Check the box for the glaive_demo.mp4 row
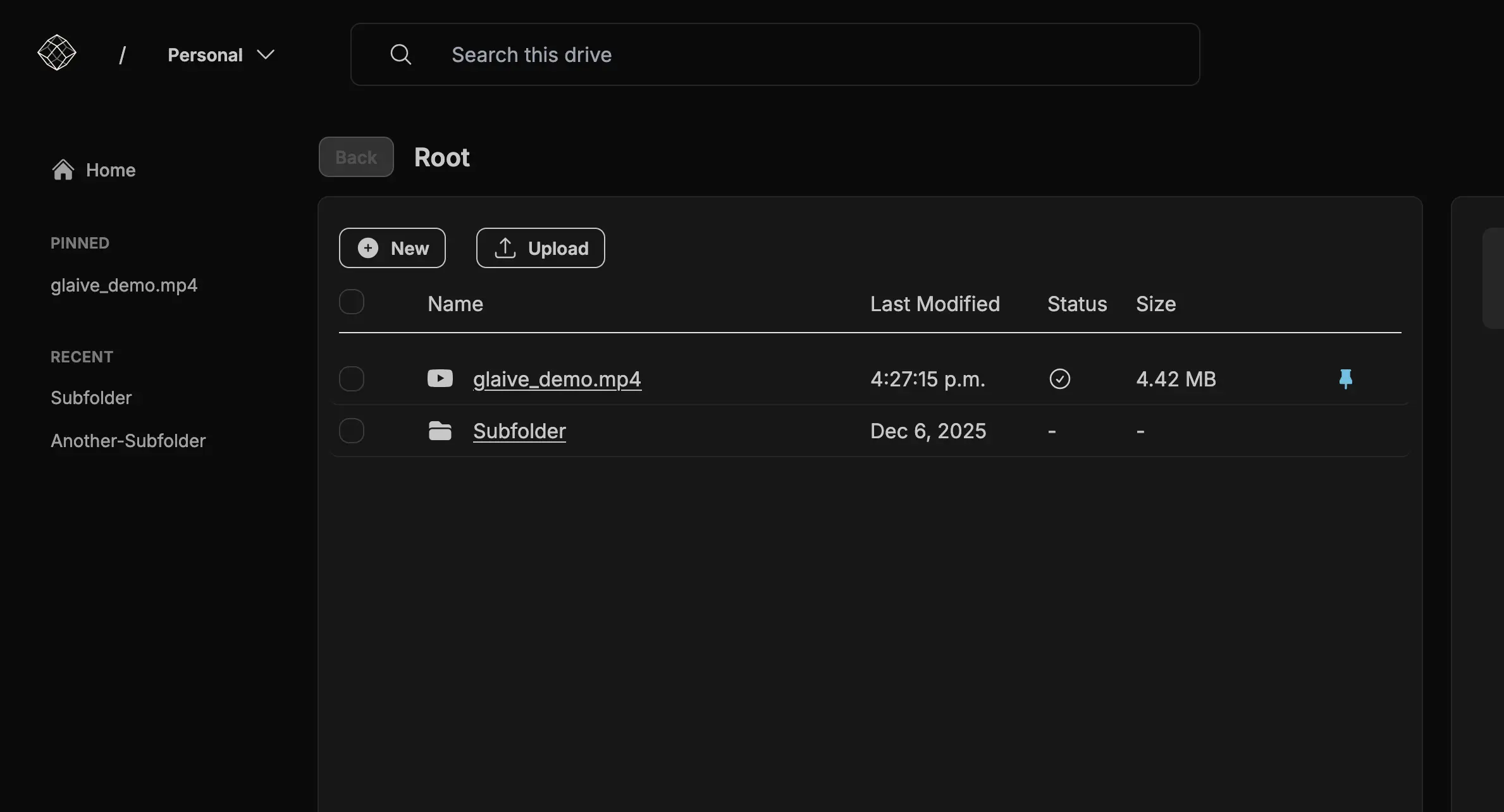This screenshot has width=1504, height=812. click(352, 379)
